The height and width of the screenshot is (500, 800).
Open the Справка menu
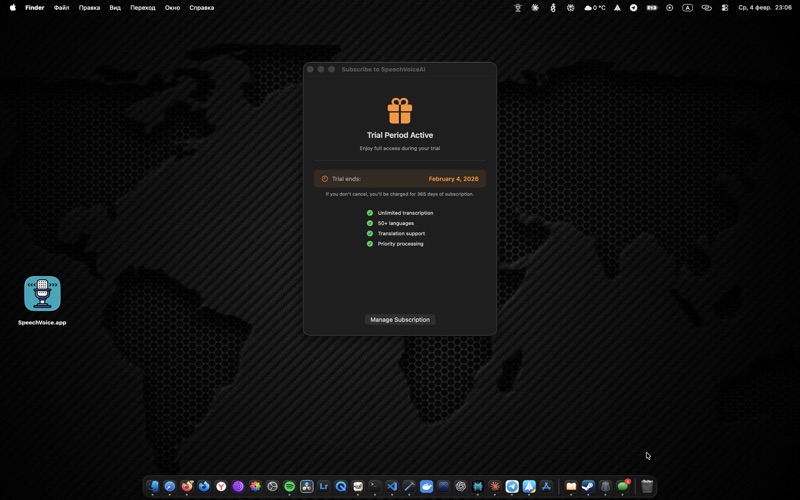point(202,8)
